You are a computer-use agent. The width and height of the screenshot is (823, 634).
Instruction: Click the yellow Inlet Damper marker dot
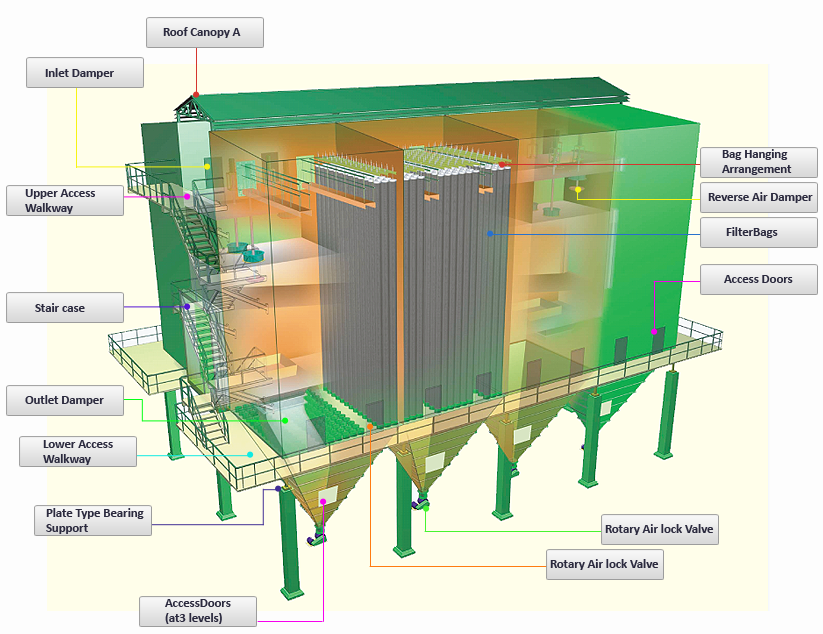click(x=207, y=166)
